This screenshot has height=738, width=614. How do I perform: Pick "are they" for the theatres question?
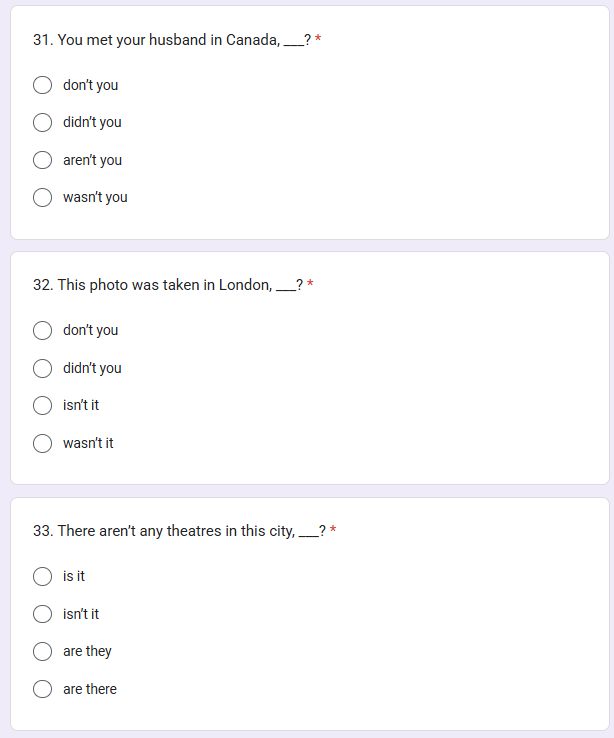(x=42, y=651)
